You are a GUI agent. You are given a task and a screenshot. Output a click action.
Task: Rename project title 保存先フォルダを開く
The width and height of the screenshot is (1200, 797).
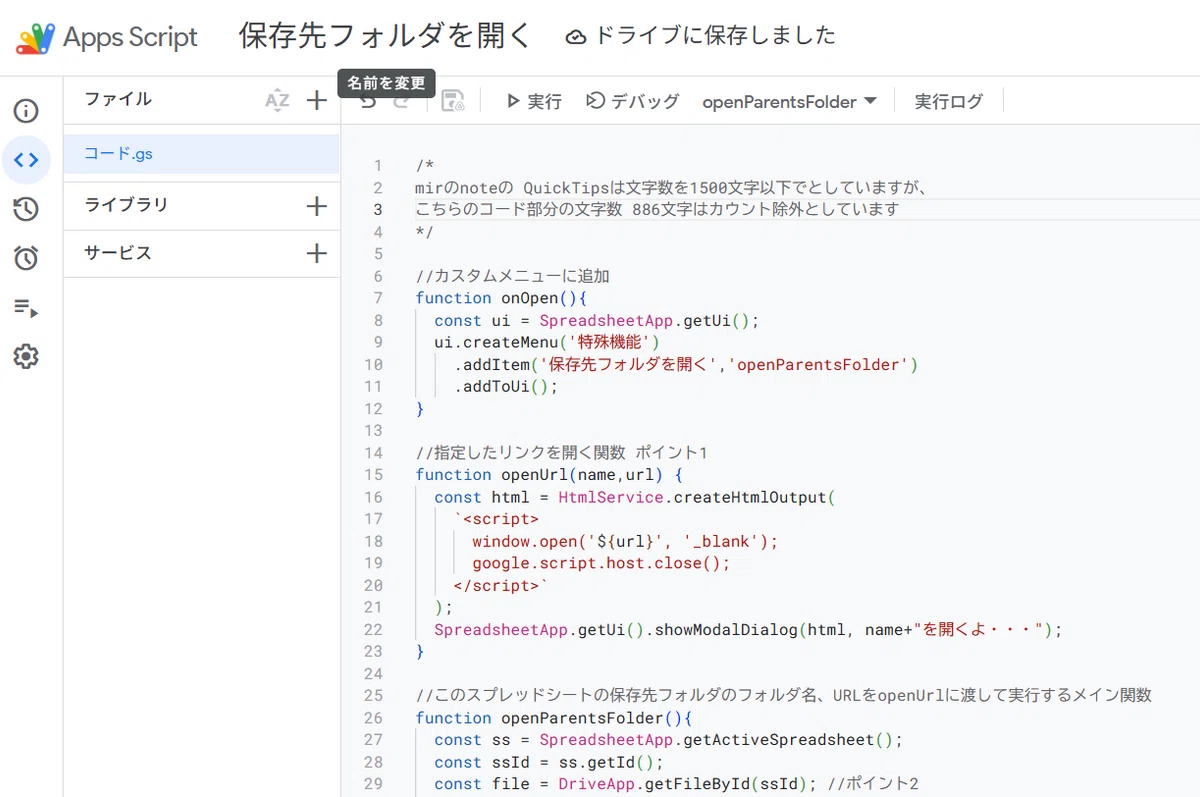point(385,37)
